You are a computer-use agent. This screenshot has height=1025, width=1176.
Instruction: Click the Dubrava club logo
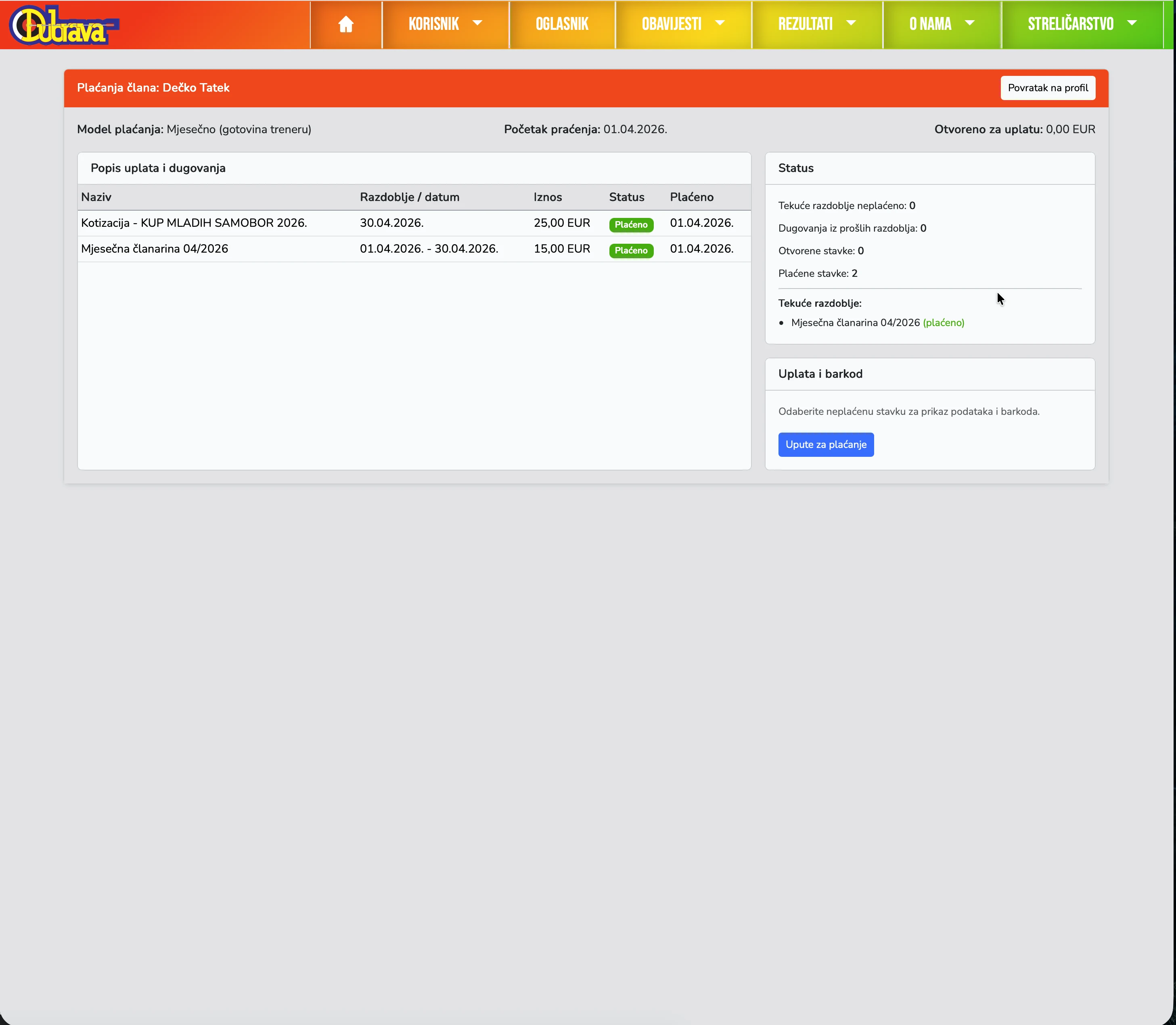63,25
